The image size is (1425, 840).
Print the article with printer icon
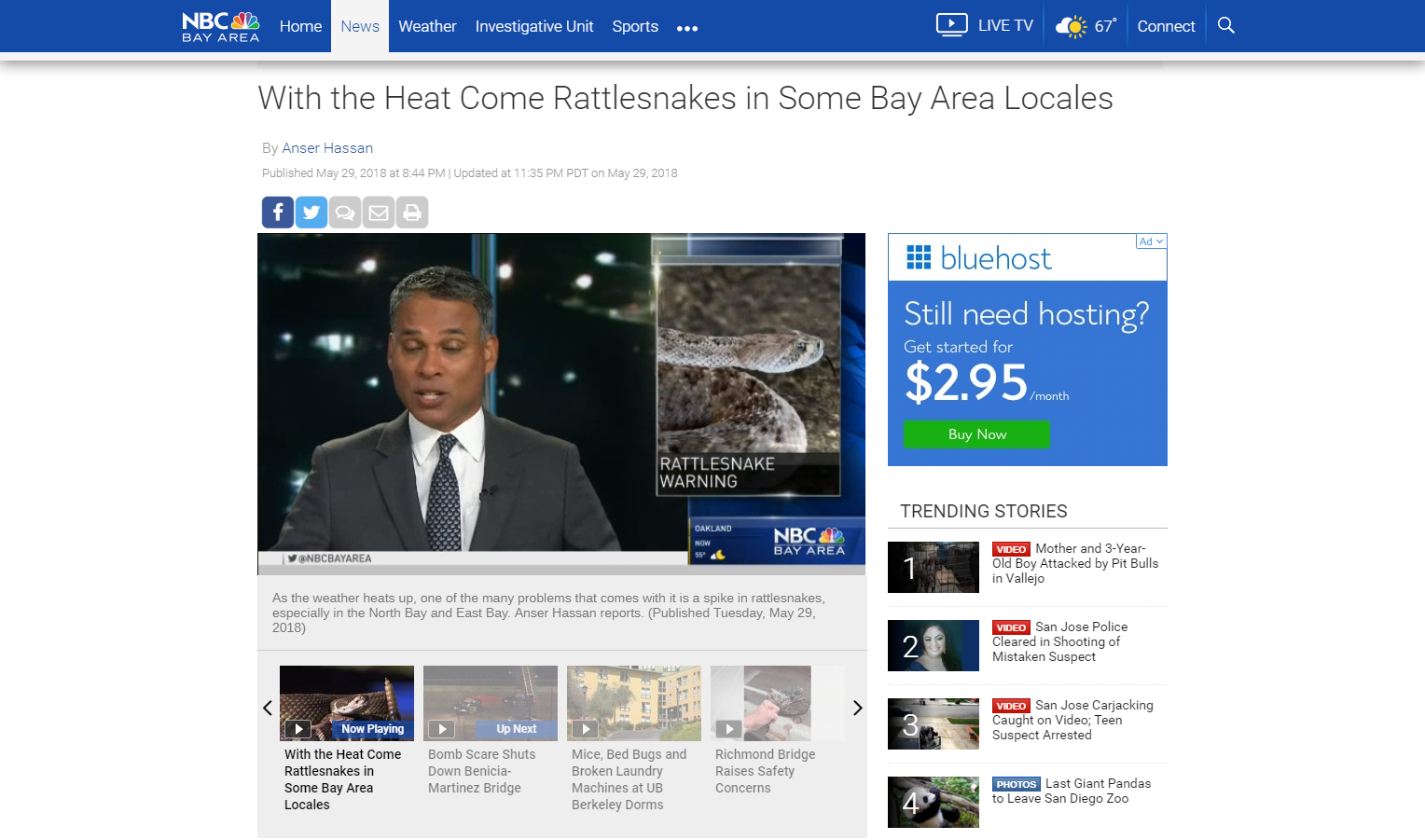[412, 213]
